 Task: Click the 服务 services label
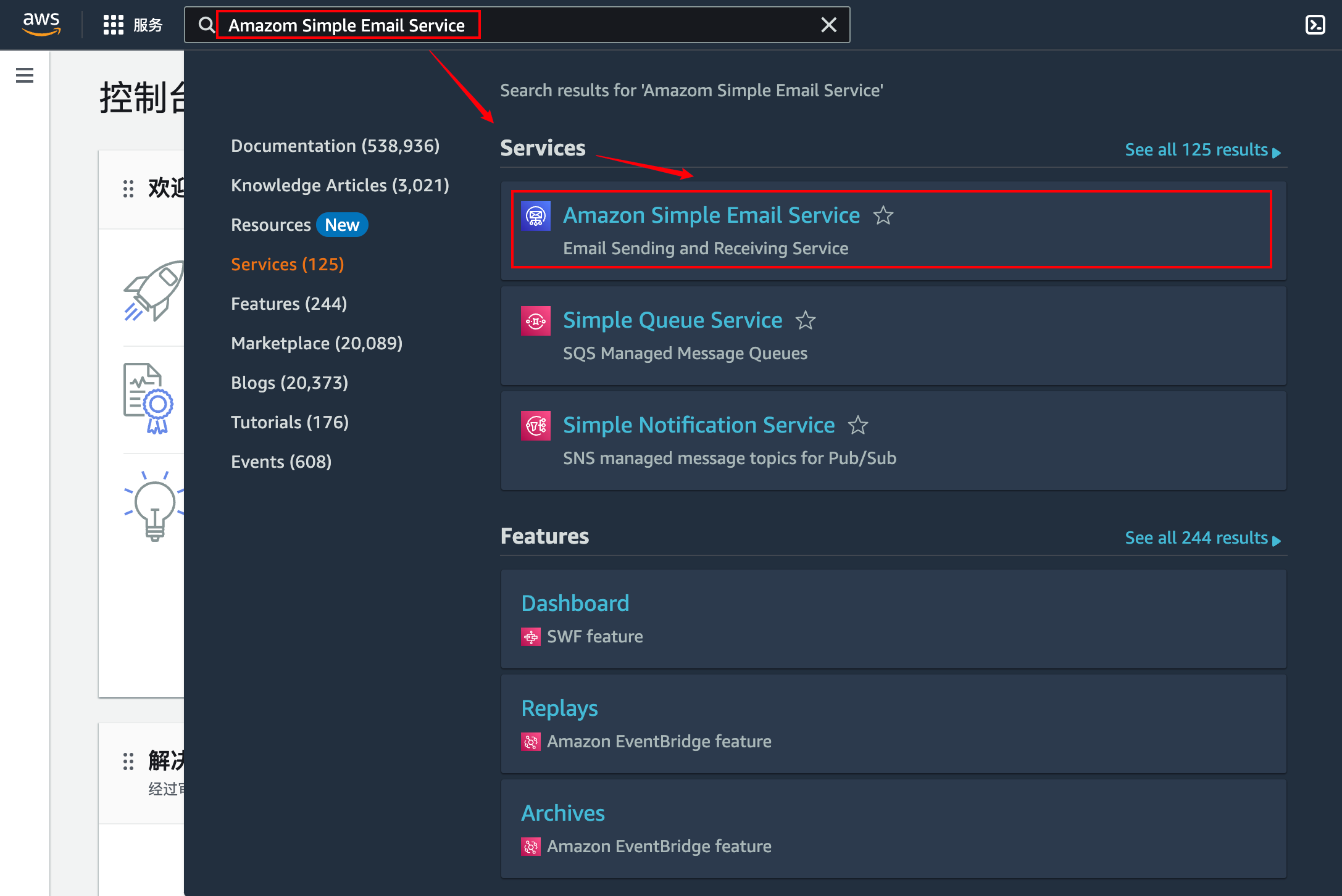coord(148,25)
